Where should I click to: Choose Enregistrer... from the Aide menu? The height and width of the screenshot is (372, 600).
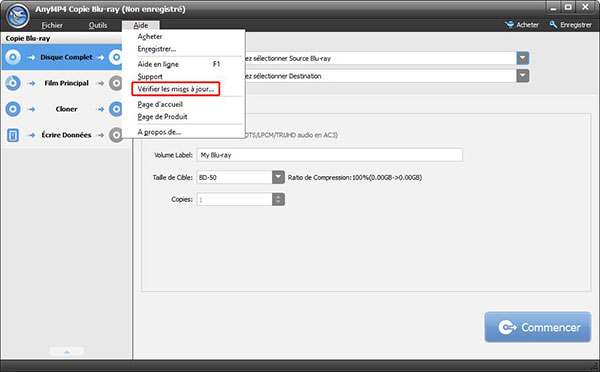point(157,49)
